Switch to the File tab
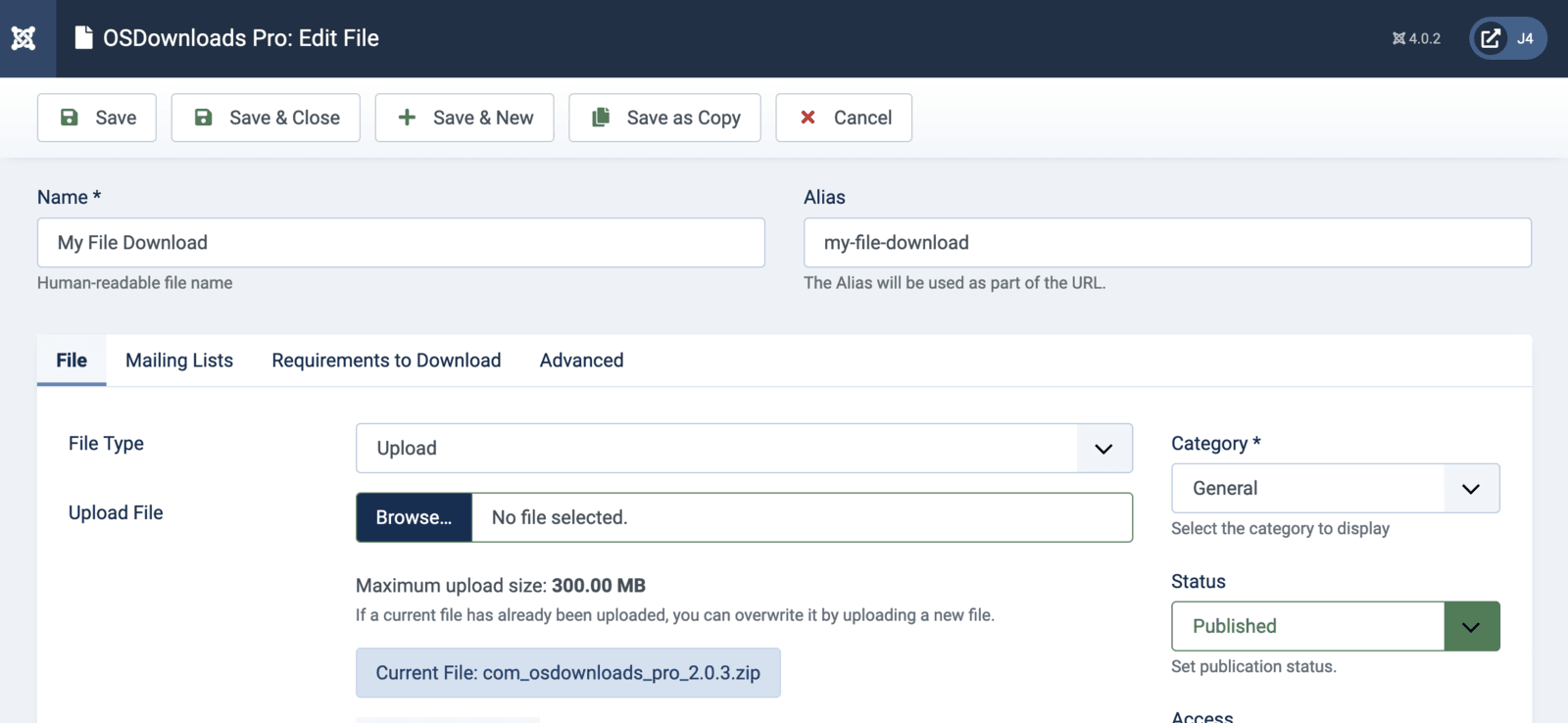 pyautogui.click(x=72, y=361)
